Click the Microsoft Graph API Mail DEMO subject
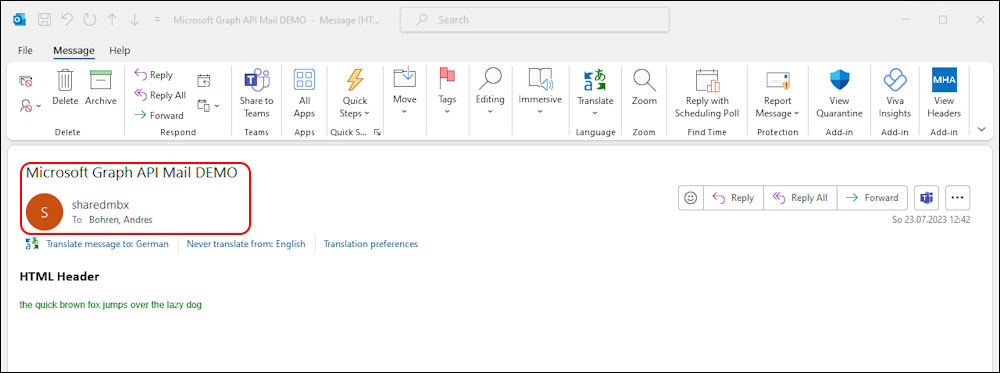Image resolution: width=1000 pixels, height=373 pixels. point(132,172)
